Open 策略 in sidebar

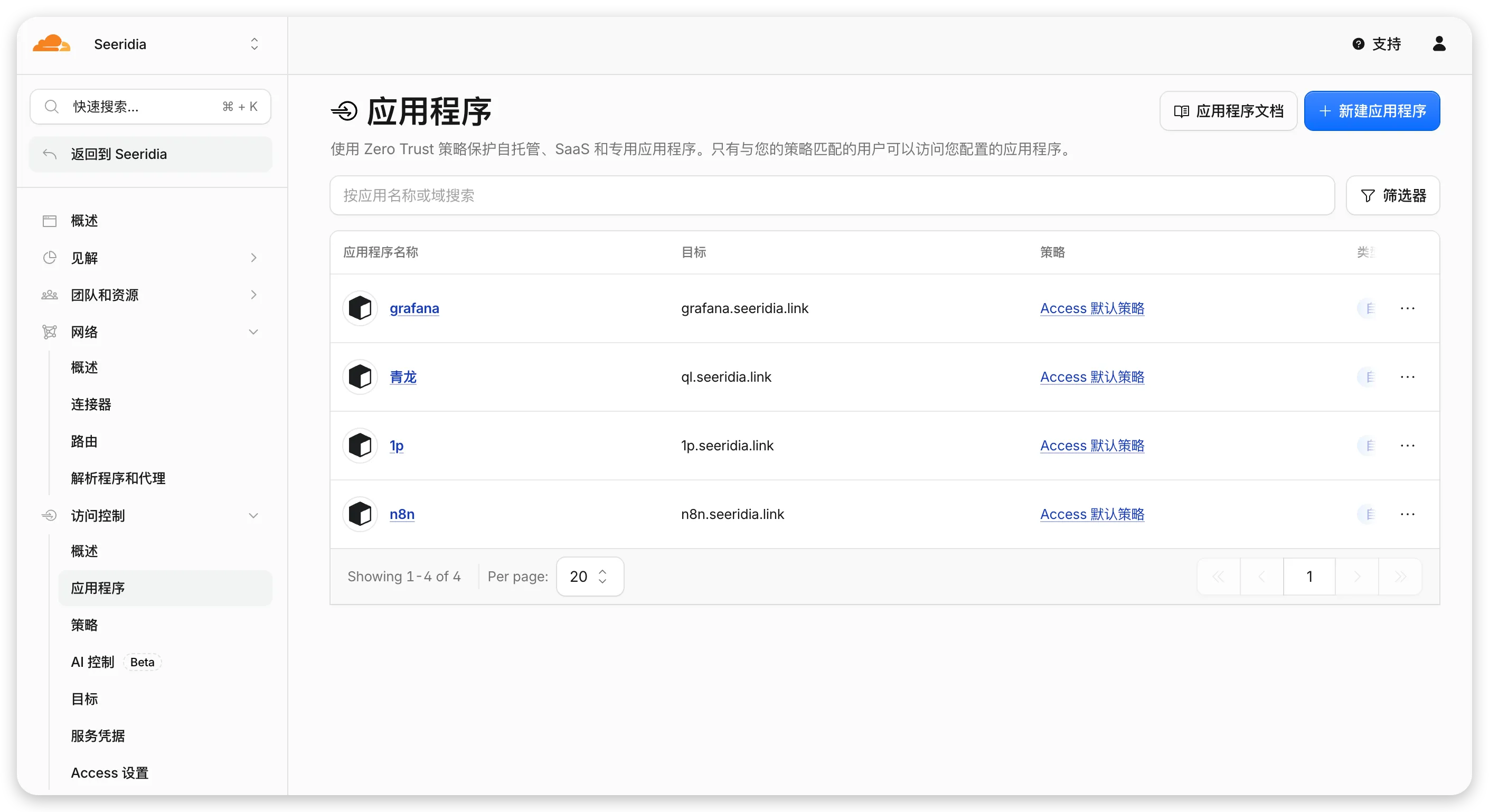84,625
